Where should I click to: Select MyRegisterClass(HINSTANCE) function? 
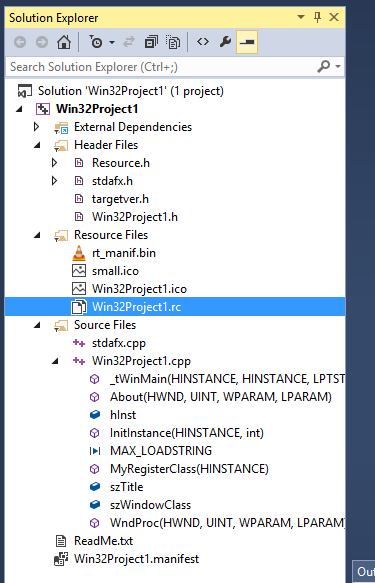(189, 469)
